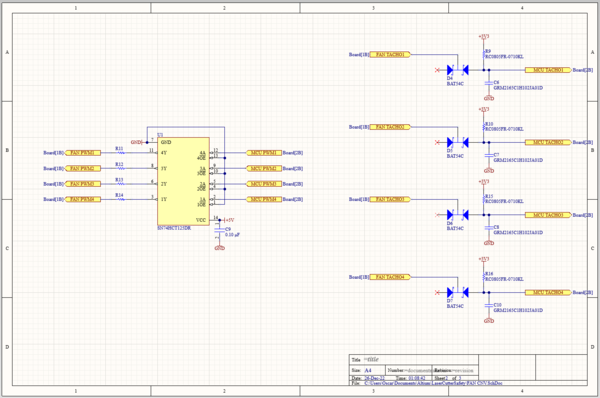
Task: Click the GND power port left of U1
Action: click(x=137, y=142)
